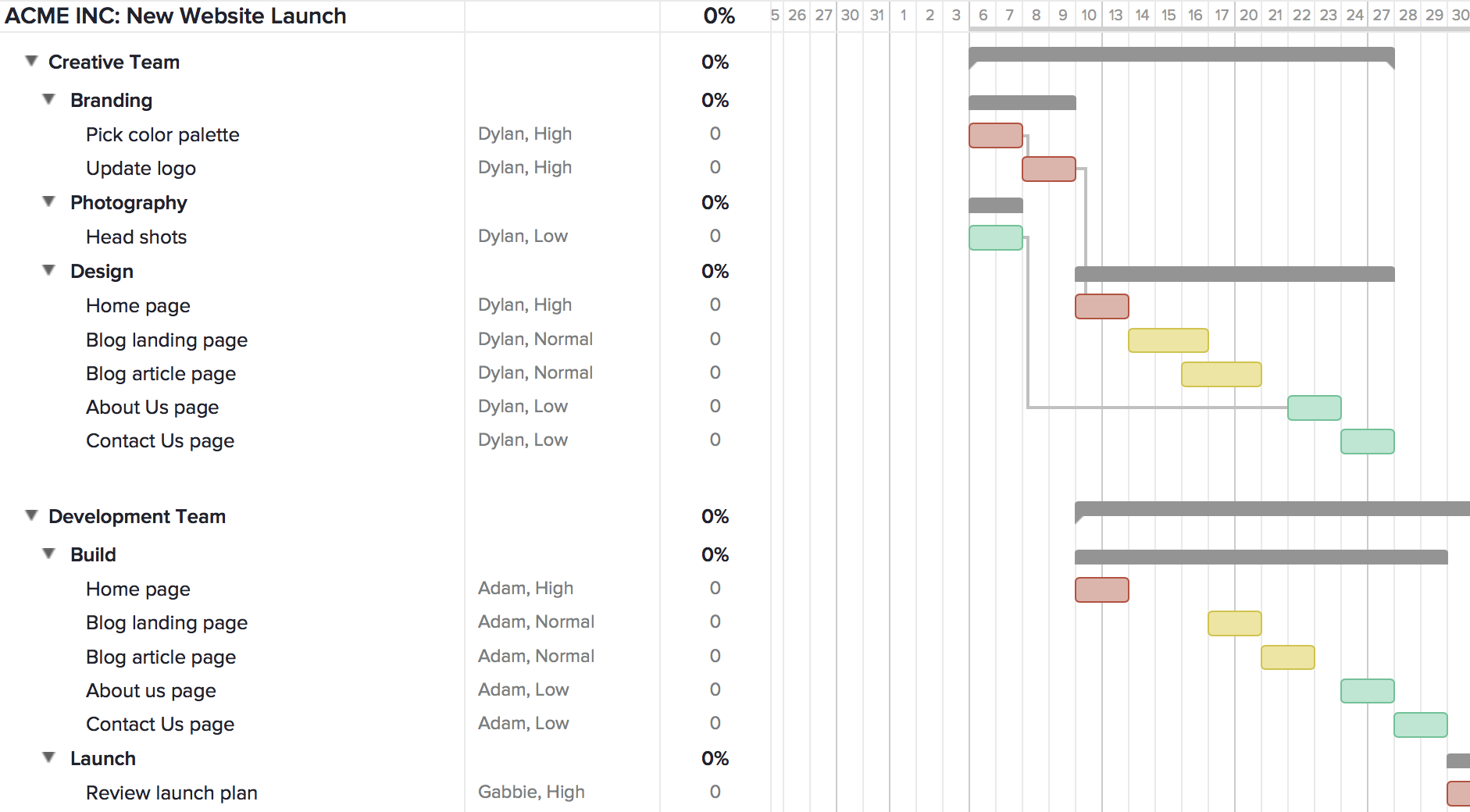Image resolution: width=1470 pixels, height=812 pixels.
Task: Select the Pick color palette task
Action: [162, 134]
